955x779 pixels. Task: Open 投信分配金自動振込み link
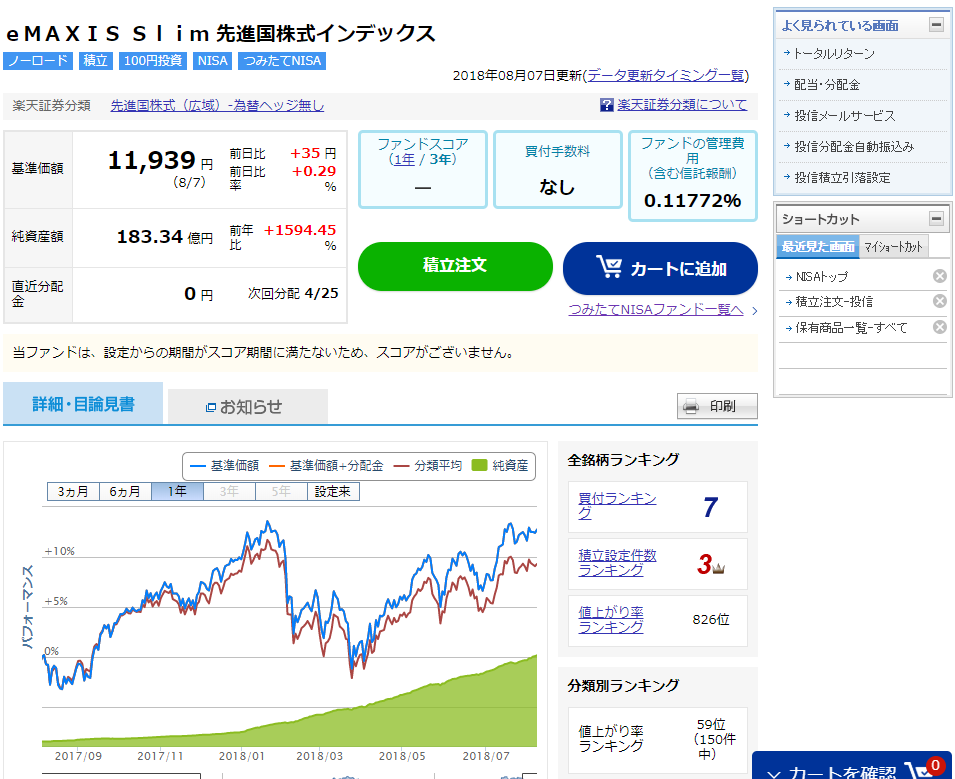point(853,147)
